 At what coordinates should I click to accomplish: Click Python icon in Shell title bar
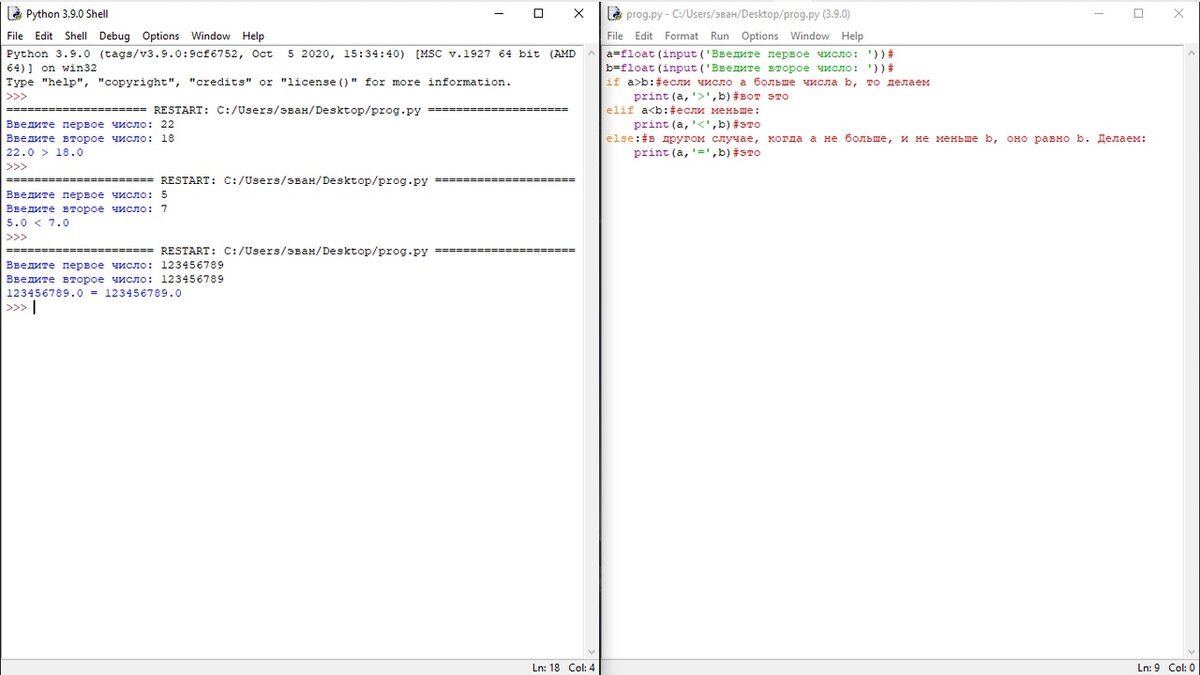[15, 14]
